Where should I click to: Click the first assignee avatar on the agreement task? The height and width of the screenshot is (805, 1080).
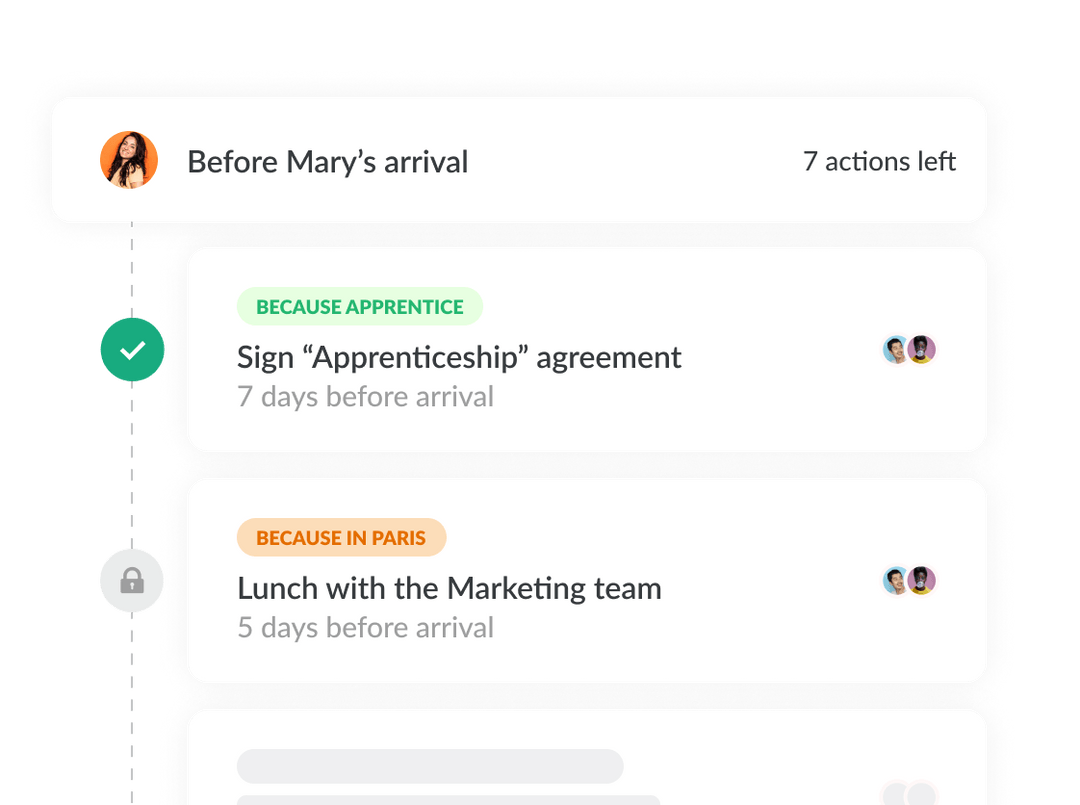coord(894,349)
